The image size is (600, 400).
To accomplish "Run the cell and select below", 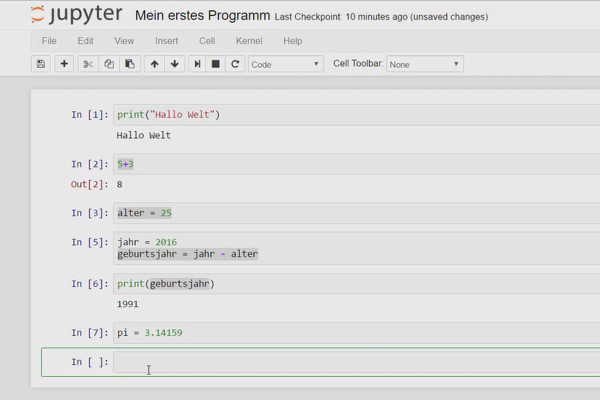I will click(197, 64).
